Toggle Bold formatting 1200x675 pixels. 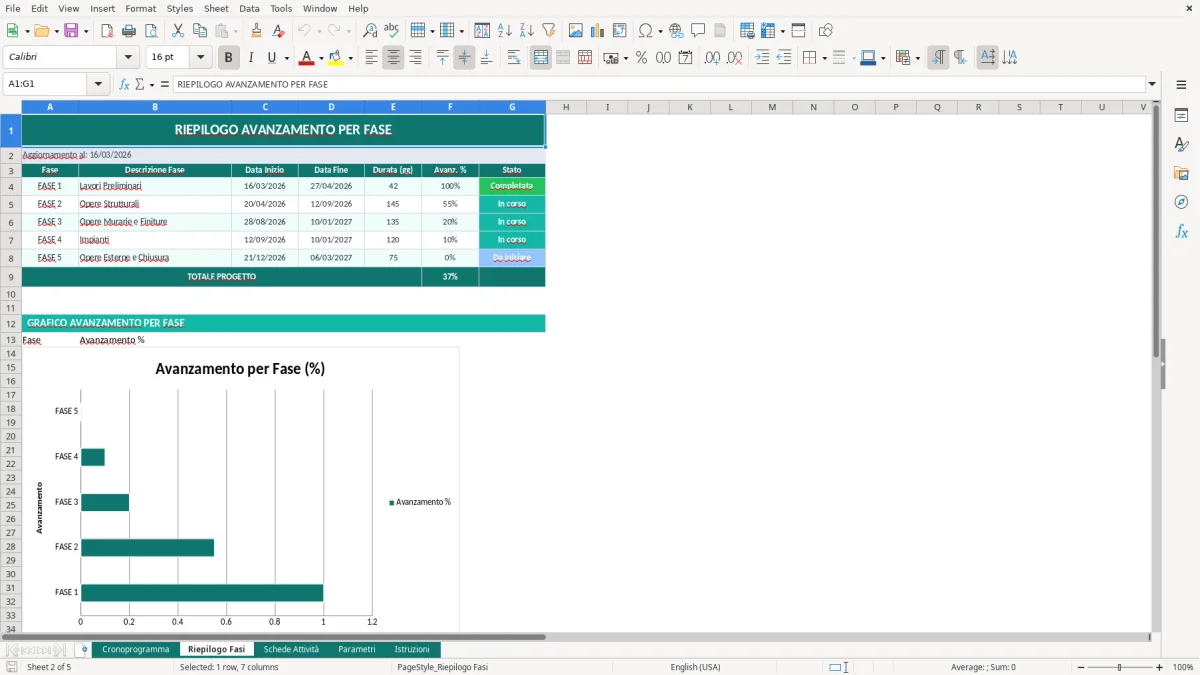click(229, 58)
